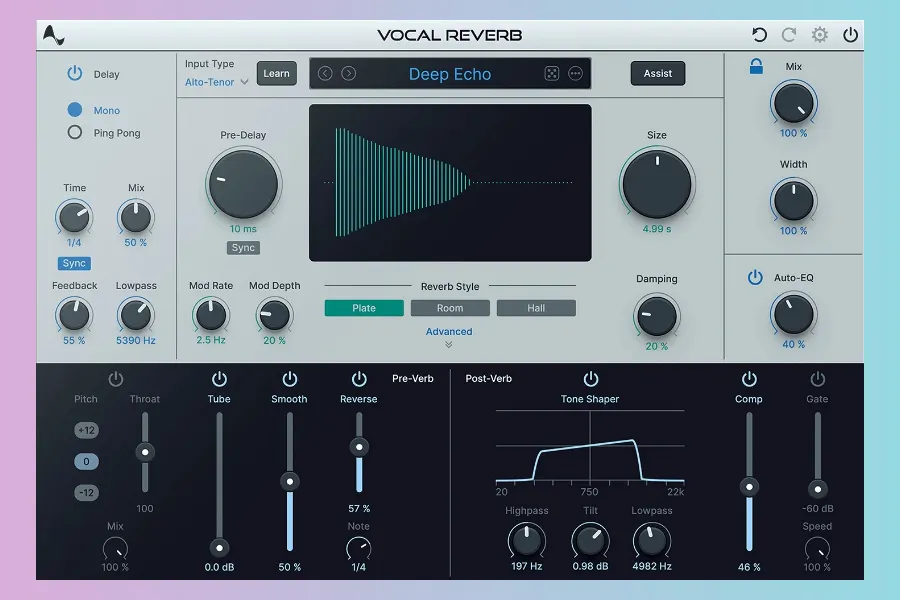Image resolution: width=900 pixels, height=600 pixels.
Task: Select the Ping Pong radio option
Action: (x=74, y=133)
